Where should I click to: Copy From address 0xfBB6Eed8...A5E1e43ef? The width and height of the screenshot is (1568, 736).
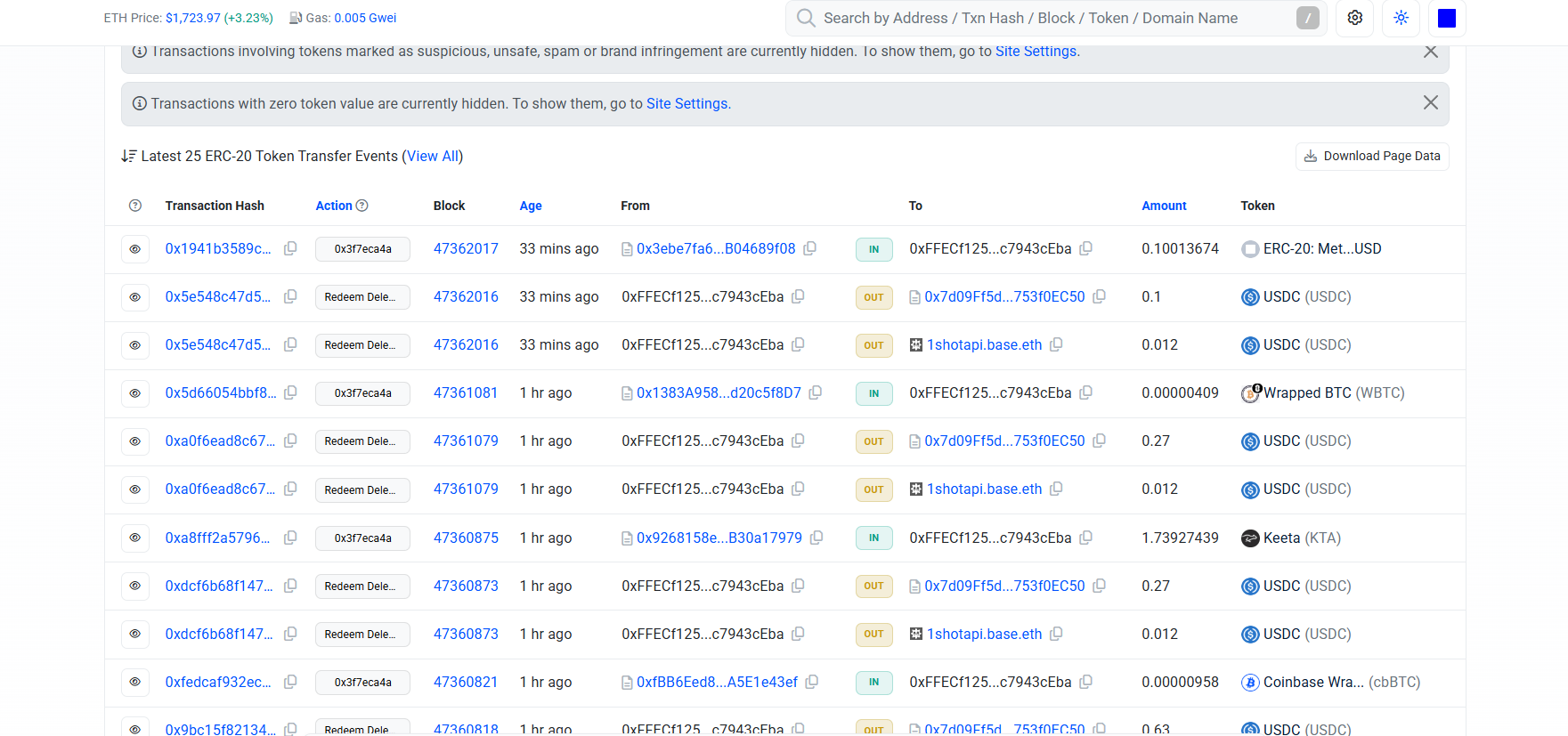[811, 682]
